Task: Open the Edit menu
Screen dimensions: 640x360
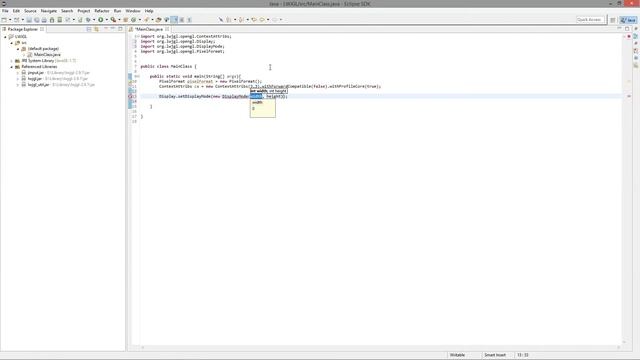Action: coord(16,11)
